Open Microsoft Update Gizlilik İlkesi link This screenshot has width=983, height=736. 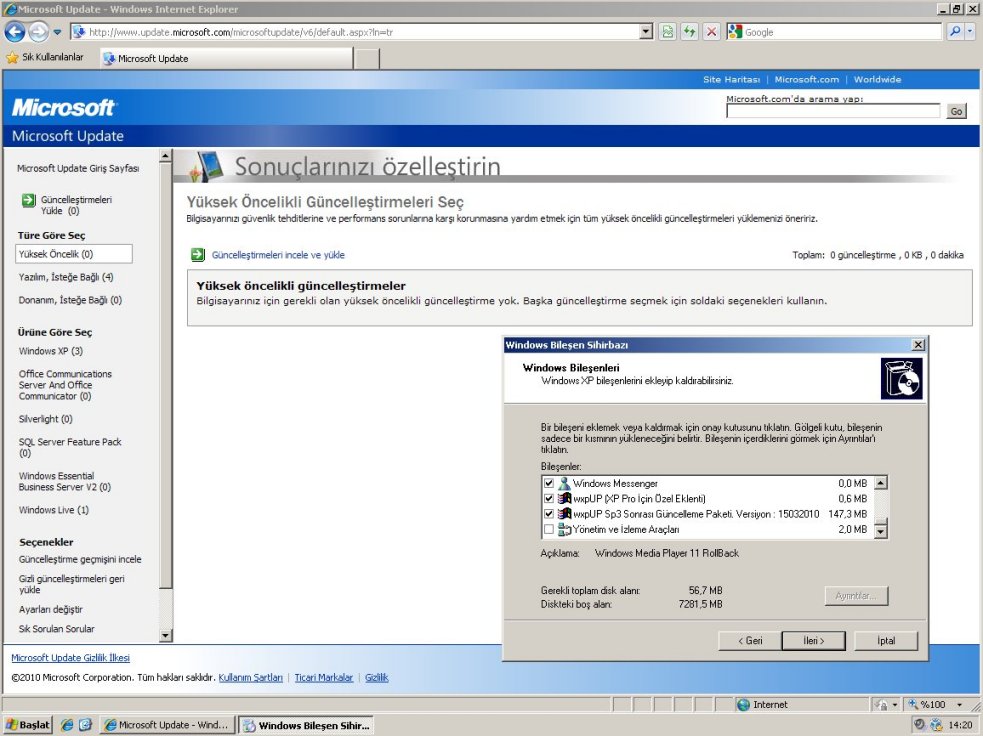point(71,658)
